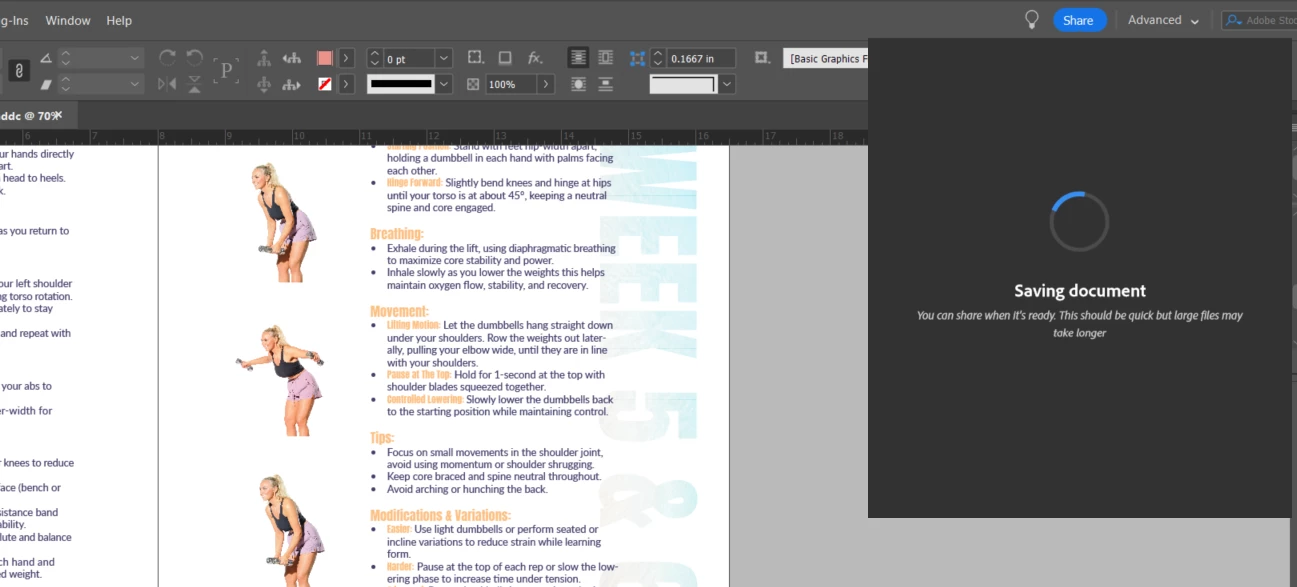Viewport: 1297px width, 587px height.
Task: Open the Advanced workspace switcher
Action: point(1163,20)
